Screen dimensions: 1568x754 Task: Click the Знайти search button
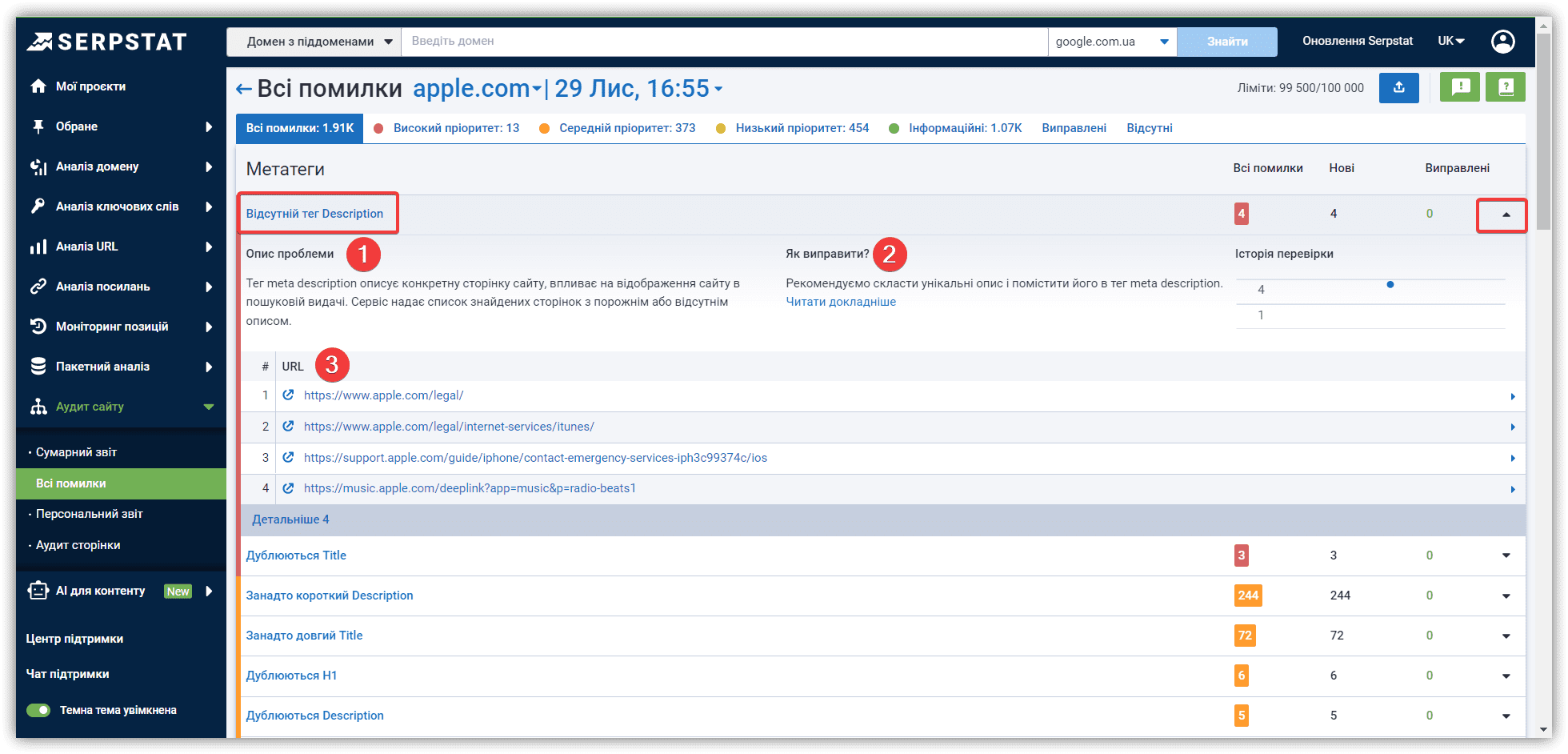(x=1227, y=42)
